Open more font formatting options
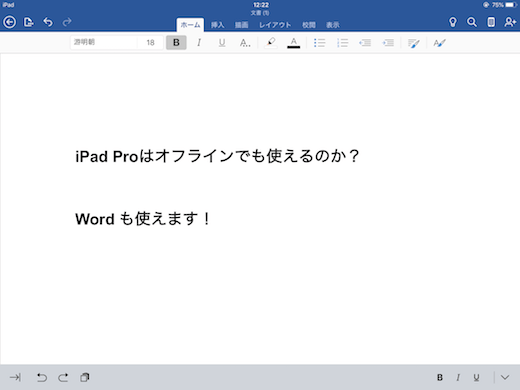Viewport: 520px width, 390px height. [245, 42]
